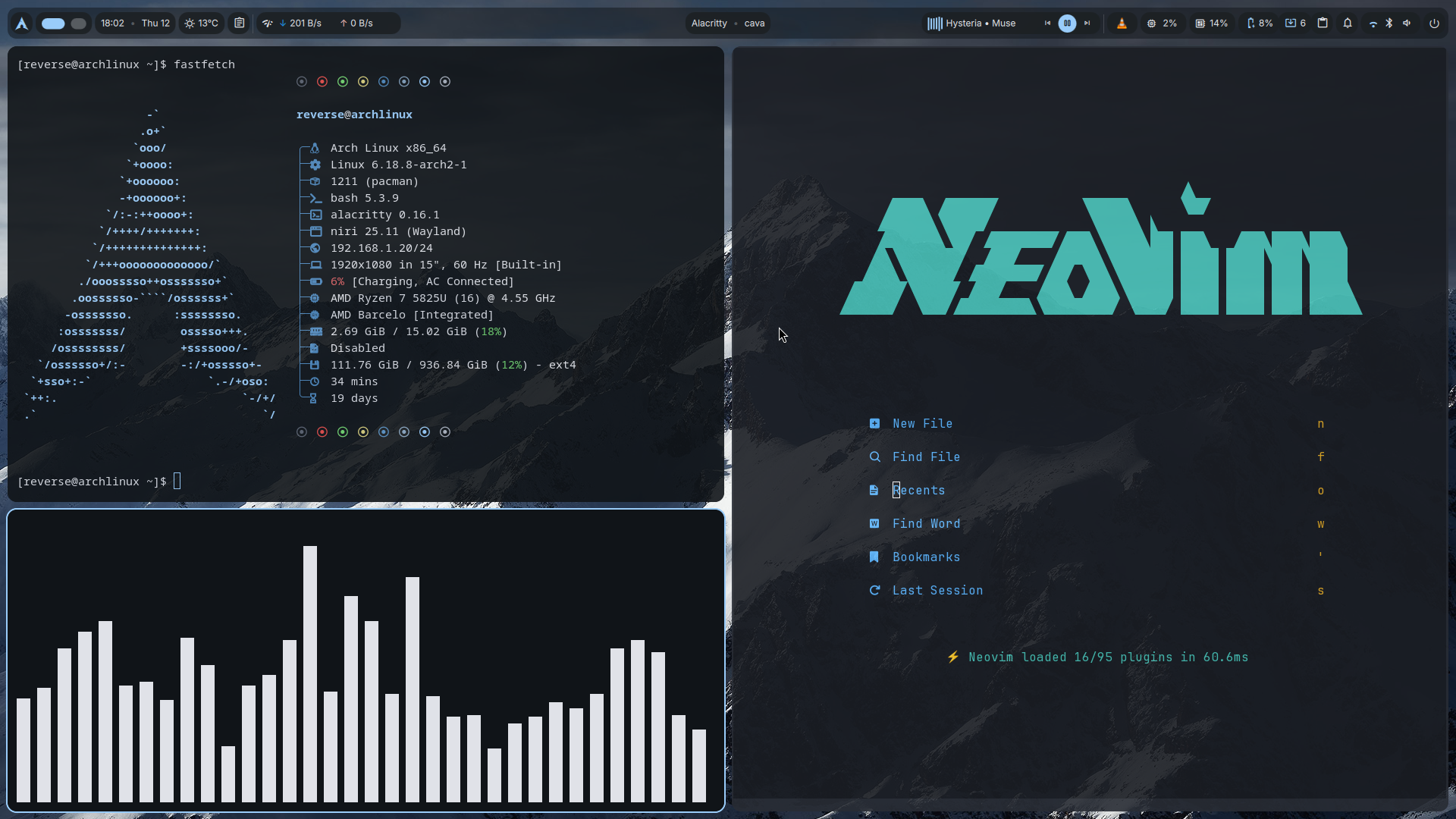Open the clipboard icon near the bell
This screenshot has width=1456, height=819.
[x=1323, y=24]
